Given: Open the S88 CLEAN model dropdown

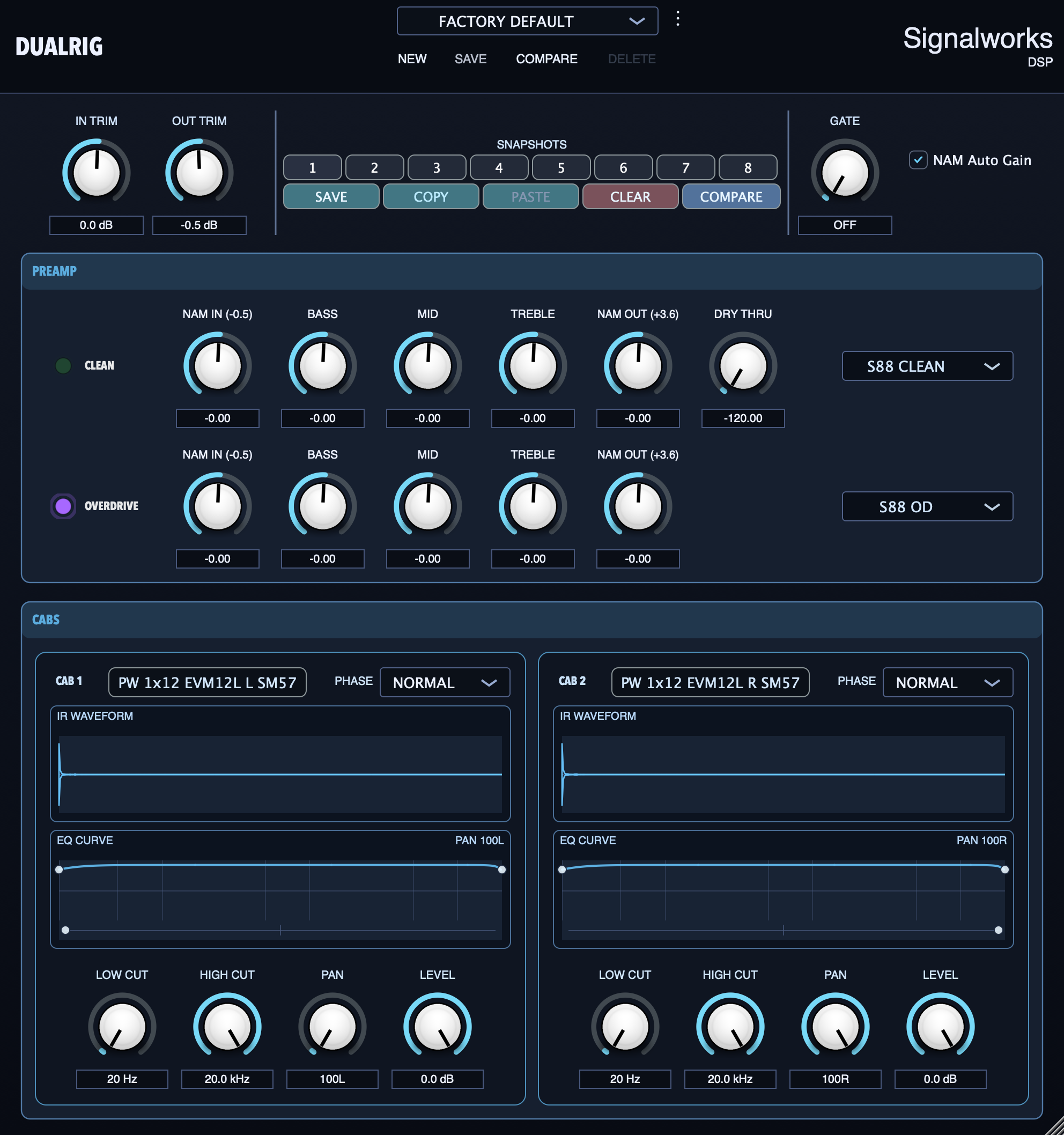Looking at the screenshot, I should pos(927,366).
